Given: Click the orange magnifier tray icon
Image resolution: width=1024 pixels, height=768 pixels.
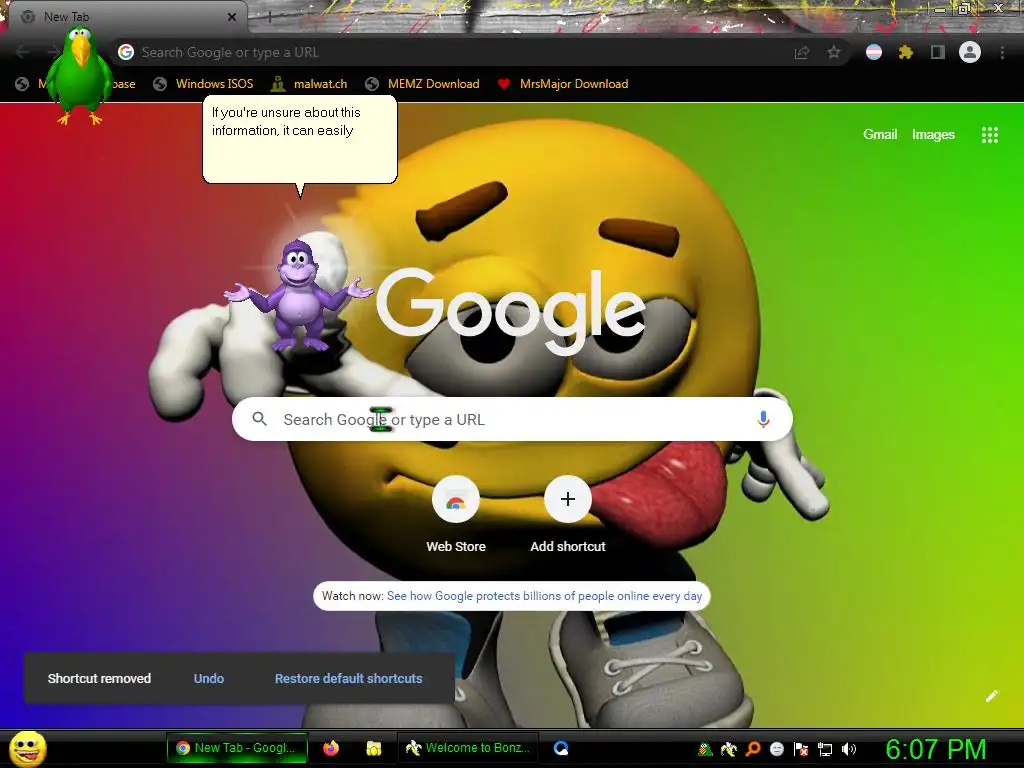Looking at the screenshot, I should point(753,749).
